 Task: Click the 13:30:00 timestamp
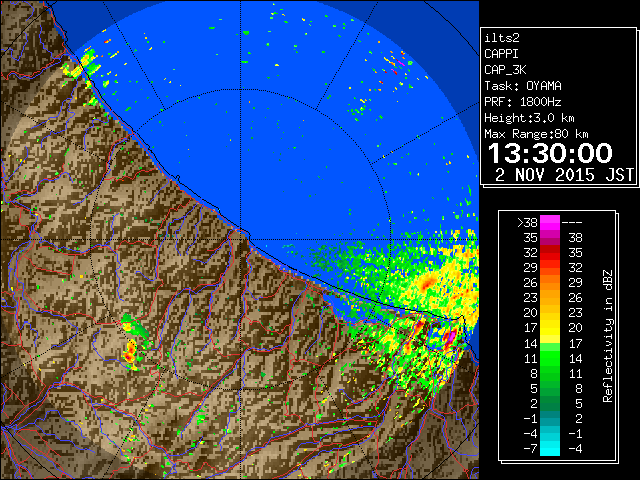550,153
